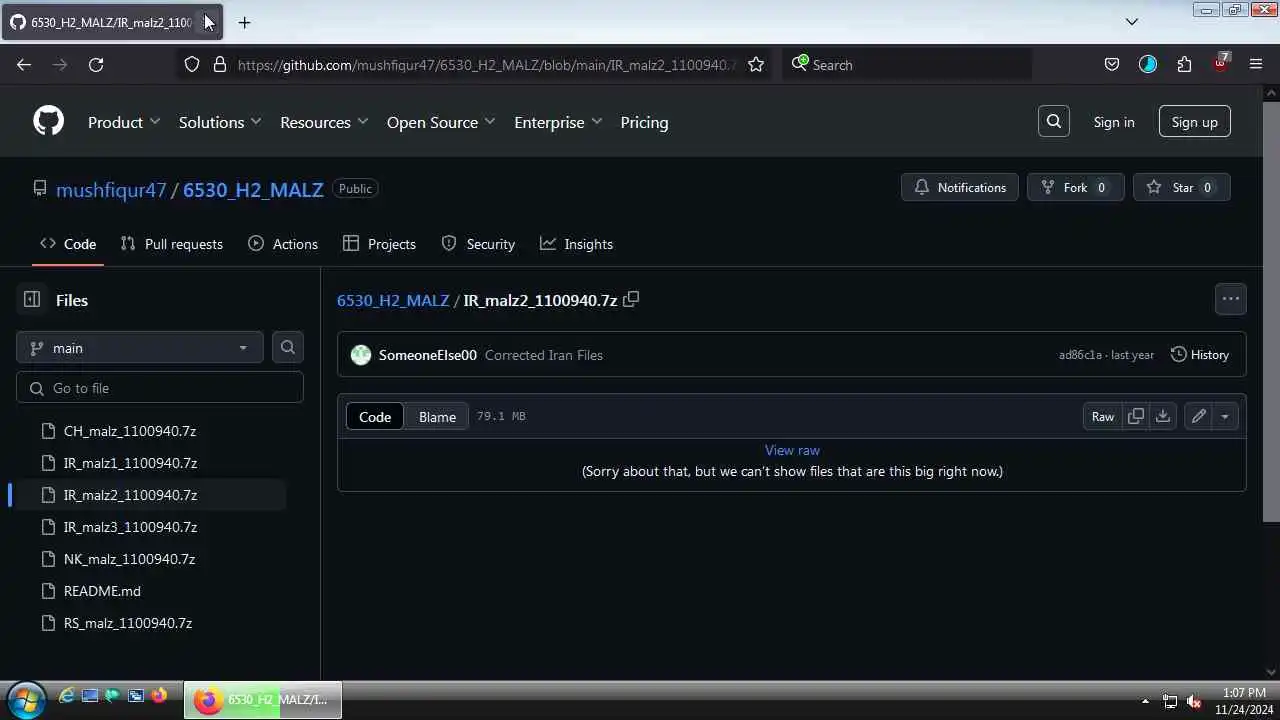Select the repository Code tab
Screen dimensions: 1280x720
pos(68,244)
